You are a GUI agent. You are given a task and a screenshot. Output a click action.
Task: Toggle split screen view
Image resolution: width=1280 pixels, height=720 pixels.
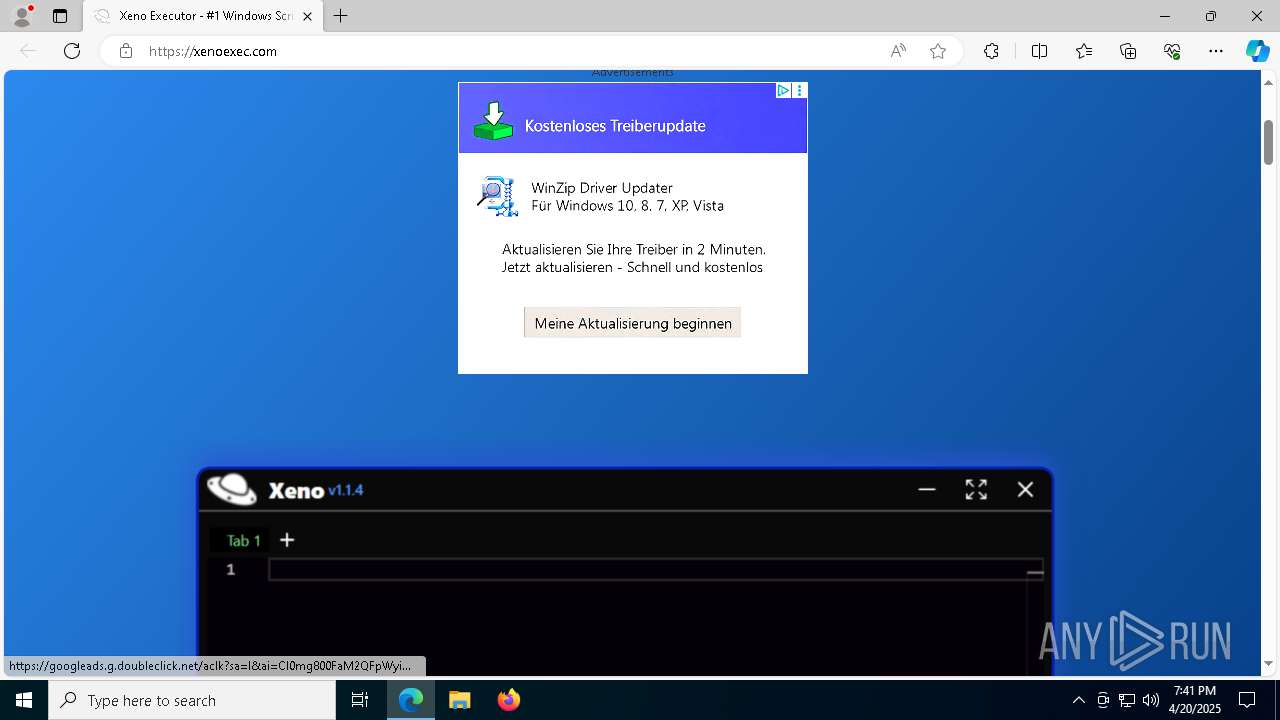click(1039, 51)
